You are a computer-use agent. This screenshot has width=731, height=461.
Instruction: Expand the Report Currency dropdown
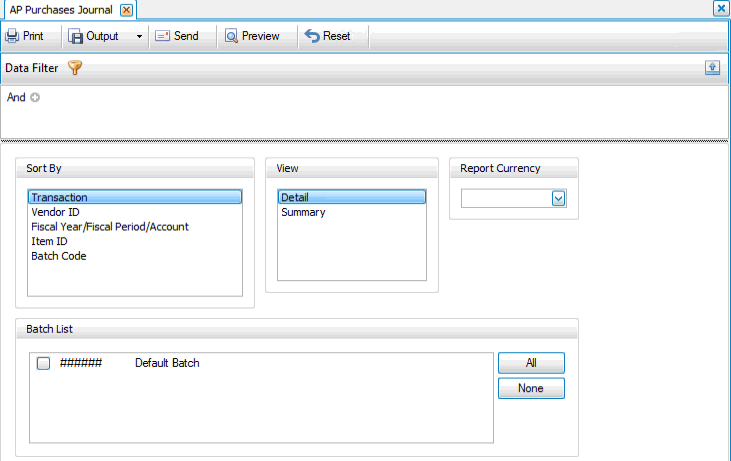(558, 199)
